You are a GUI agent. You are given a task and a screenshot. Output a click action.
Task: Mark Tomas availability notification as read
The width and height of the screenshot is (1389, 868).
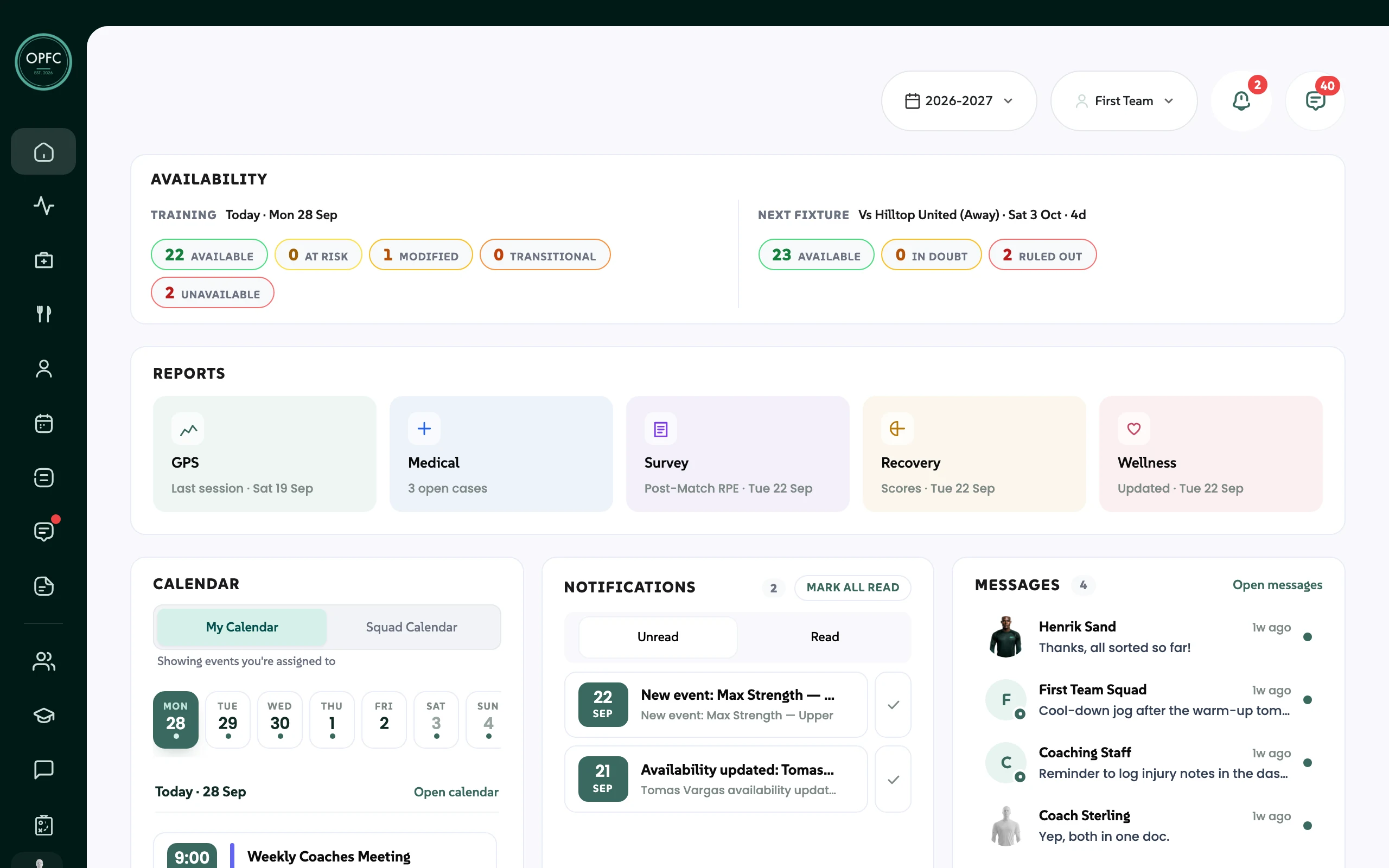pos(893,779)
